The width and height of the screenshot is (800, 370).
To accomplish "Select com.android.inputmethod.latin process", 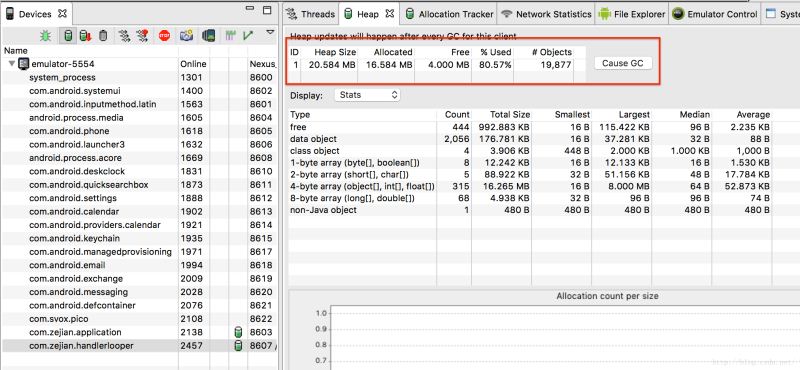I will point(139,104).
